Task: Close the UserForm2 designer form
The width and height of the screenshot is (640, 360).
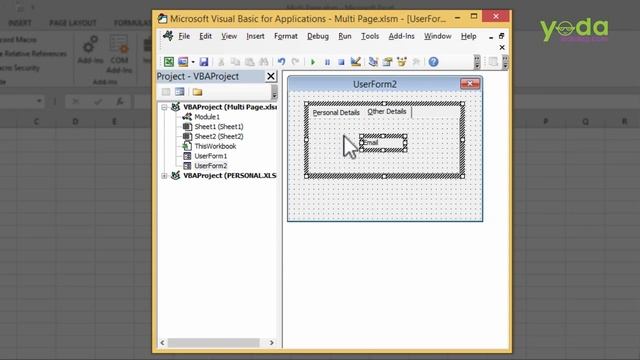Action: [x=470, y=84]
